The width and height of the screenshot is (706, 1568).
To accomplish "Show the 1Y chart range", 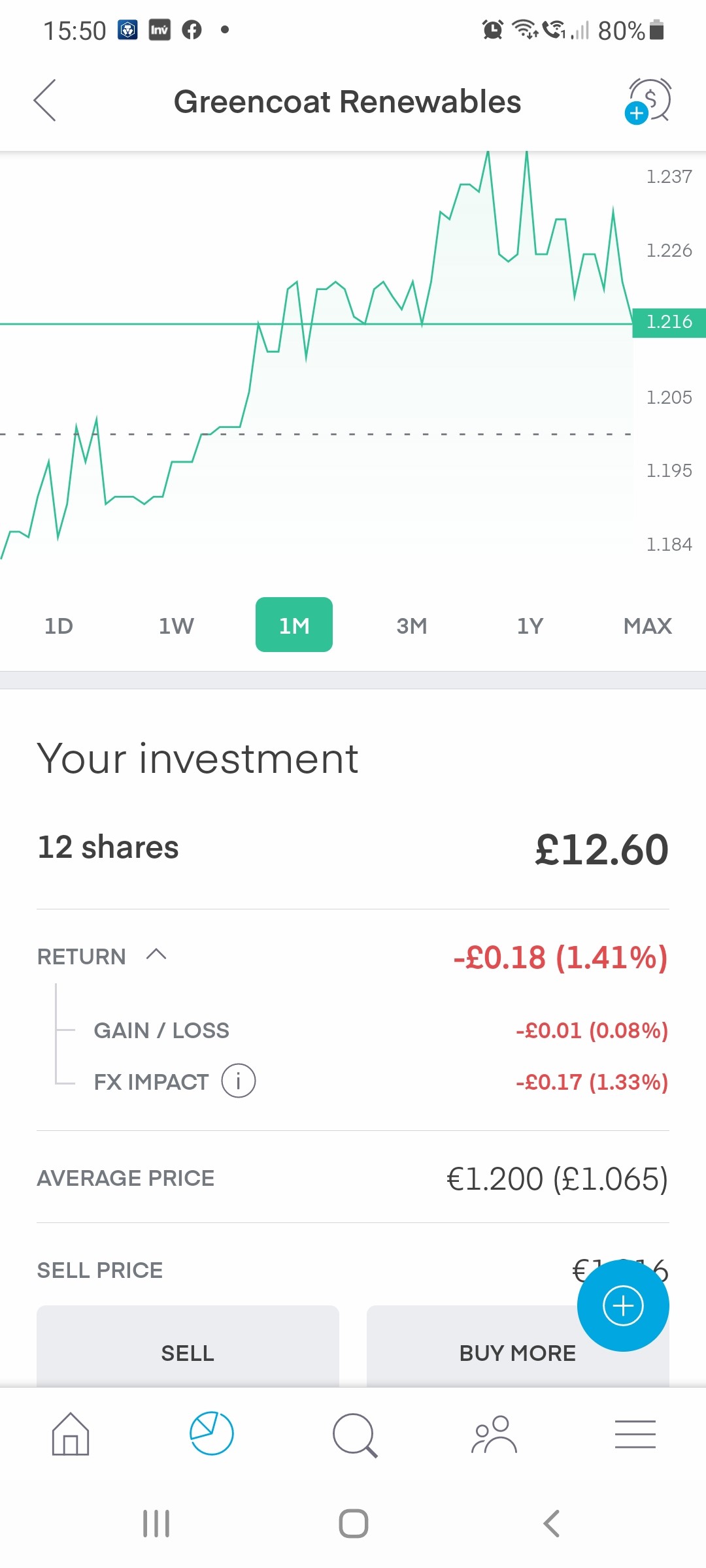I will click(x=529, y=626).
